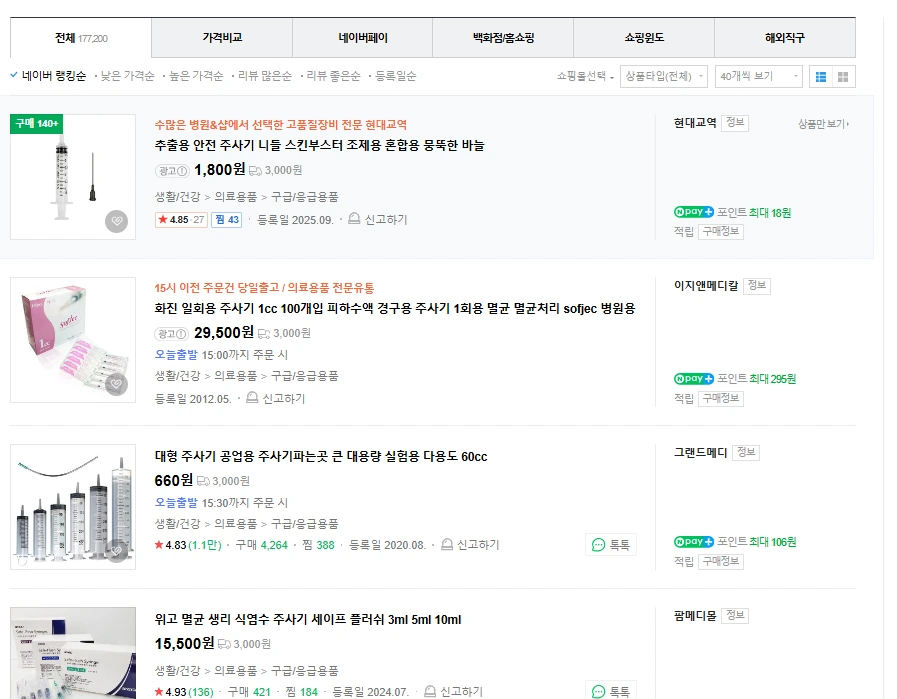Open 톡톡 chat with seller 그랜드메디
This screenshot has height=699, width=897.
[x=610, y=546]
